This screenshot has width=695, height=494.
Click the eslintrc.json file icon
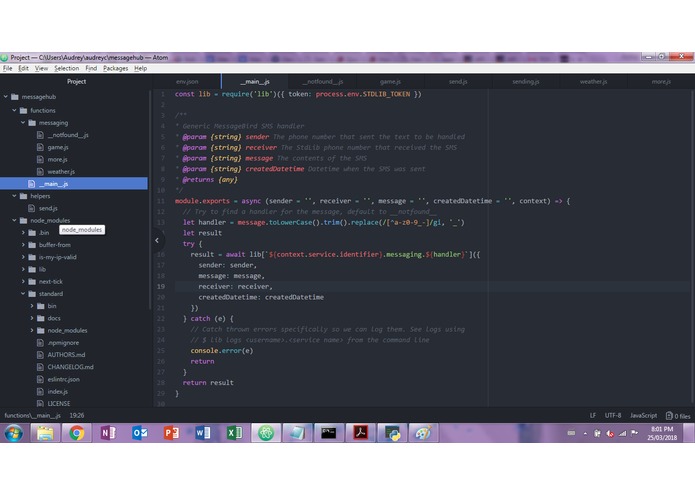[40, 379]
